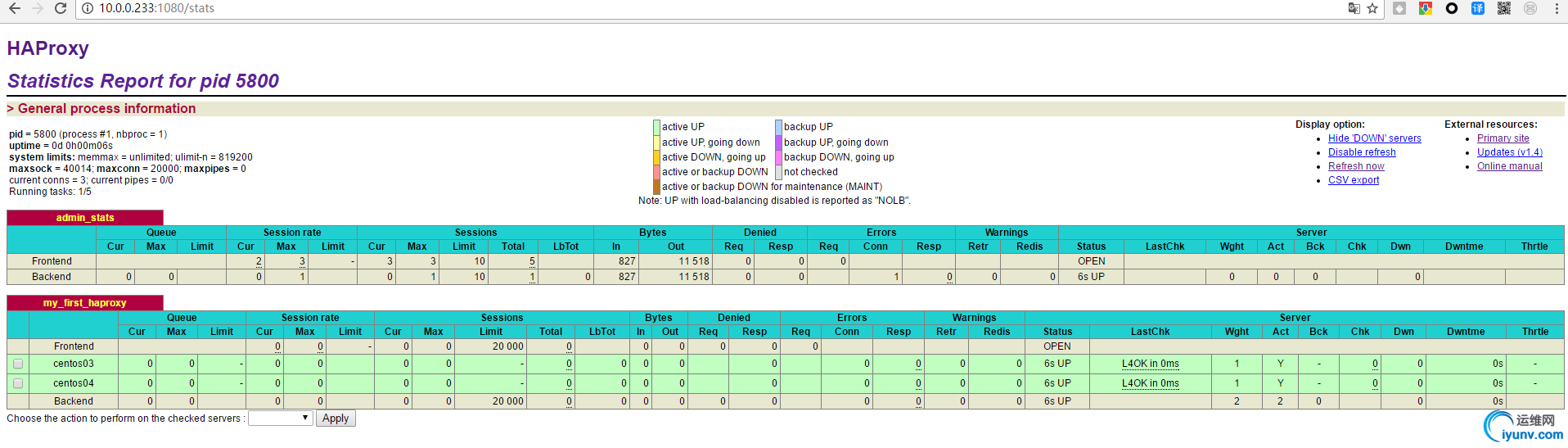Check the centos03 server checkbox

coord(18,364)
